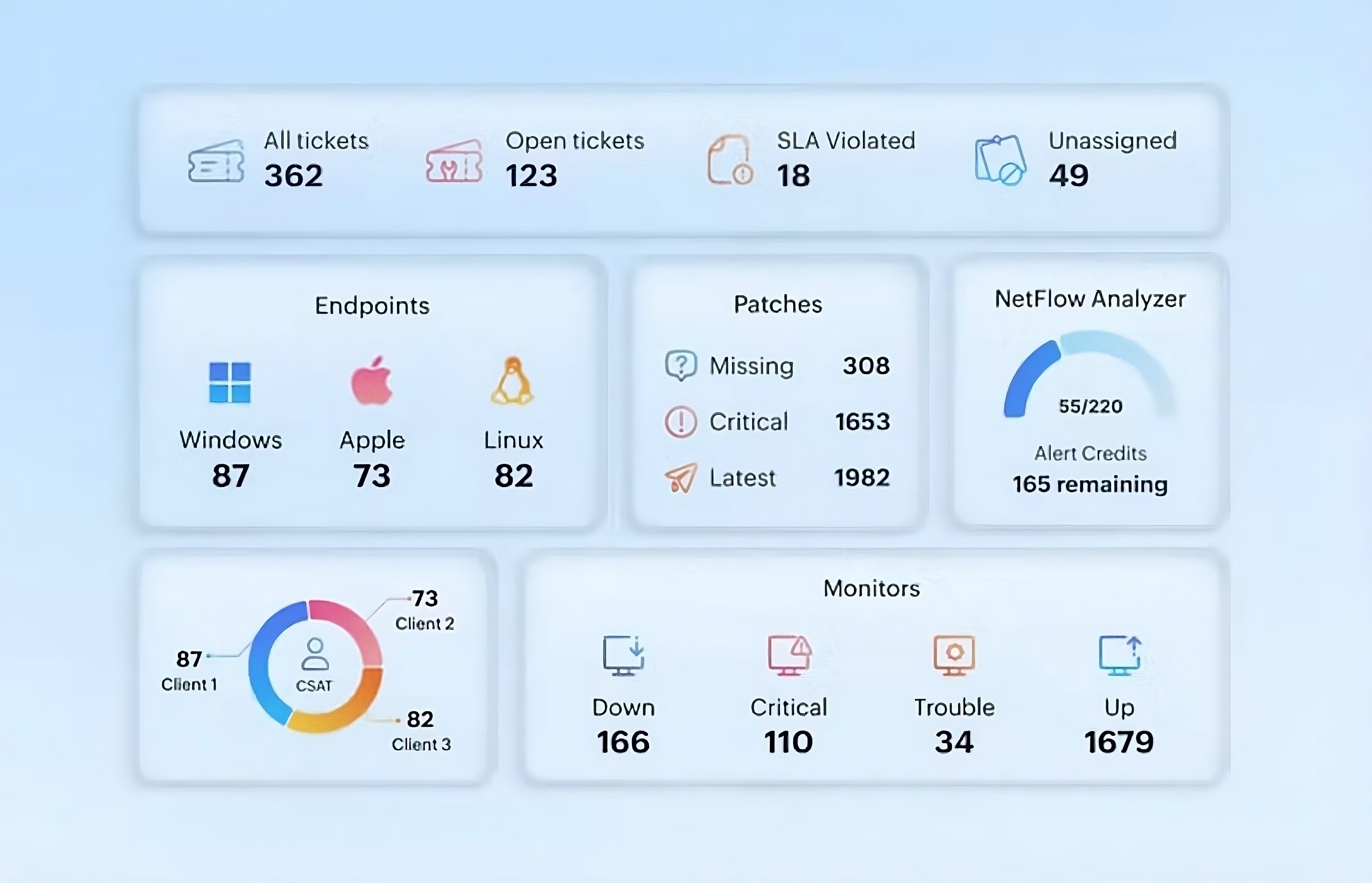Click the Missing patches question icon
The image size is (1372, 883).
click(x=680, y=365)
